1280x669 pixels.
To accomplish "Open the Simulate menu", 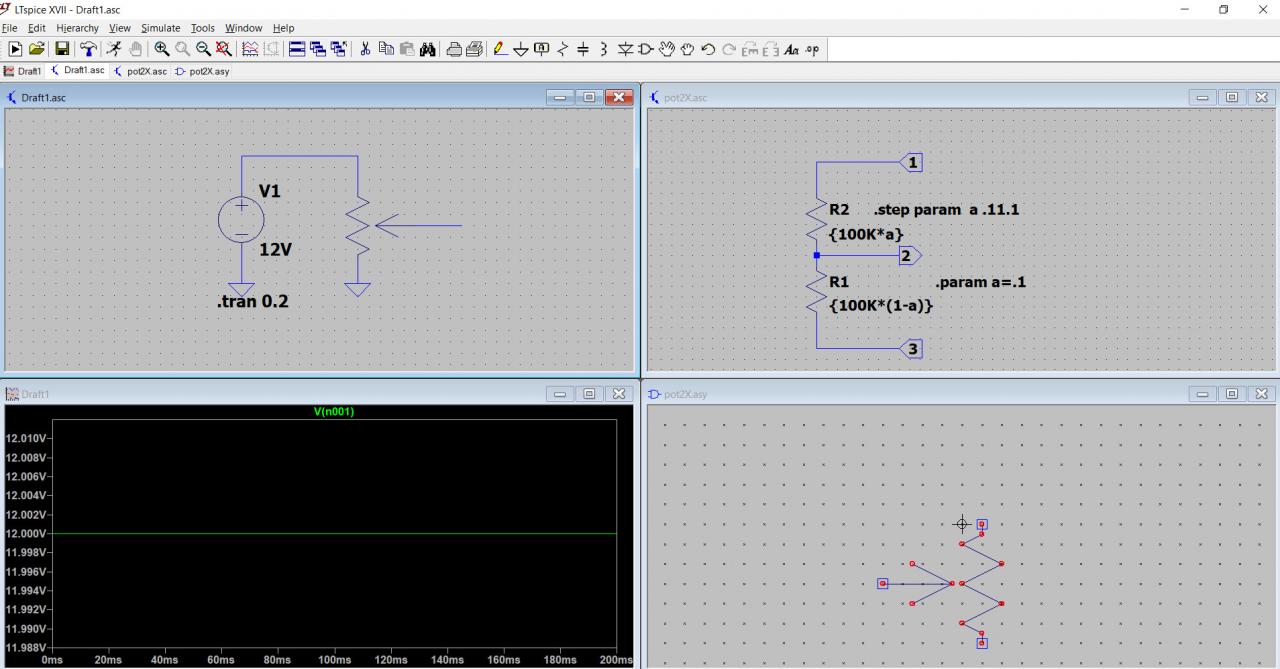I will (x=160, y=28).
